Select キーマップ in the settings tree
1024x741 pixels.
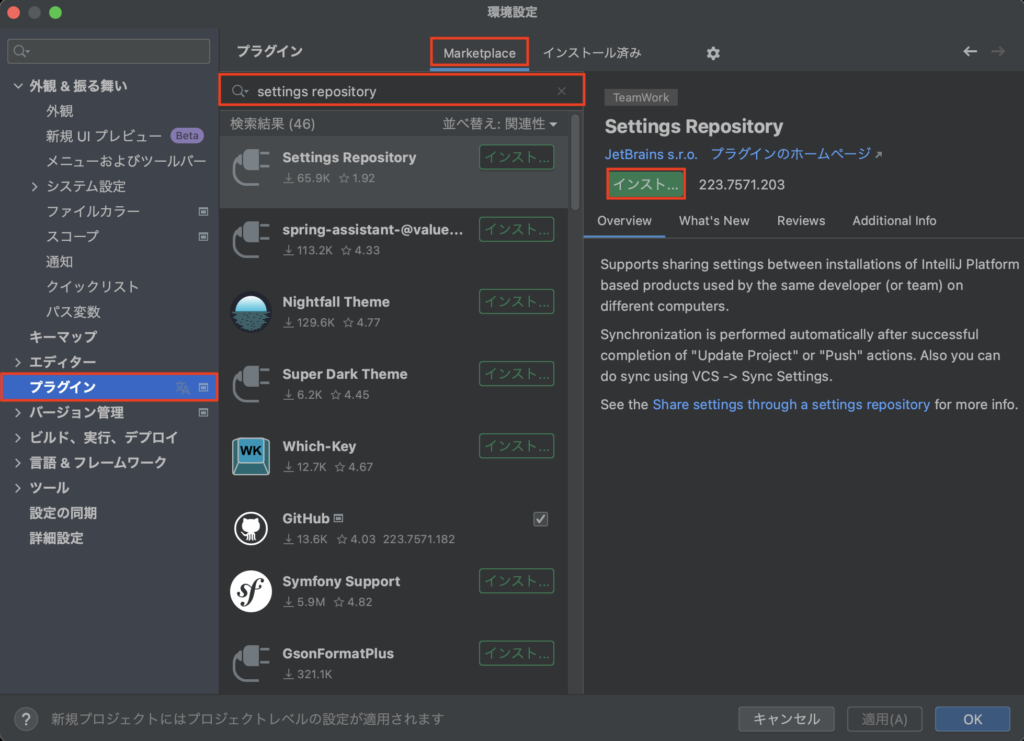coord(63,337)
